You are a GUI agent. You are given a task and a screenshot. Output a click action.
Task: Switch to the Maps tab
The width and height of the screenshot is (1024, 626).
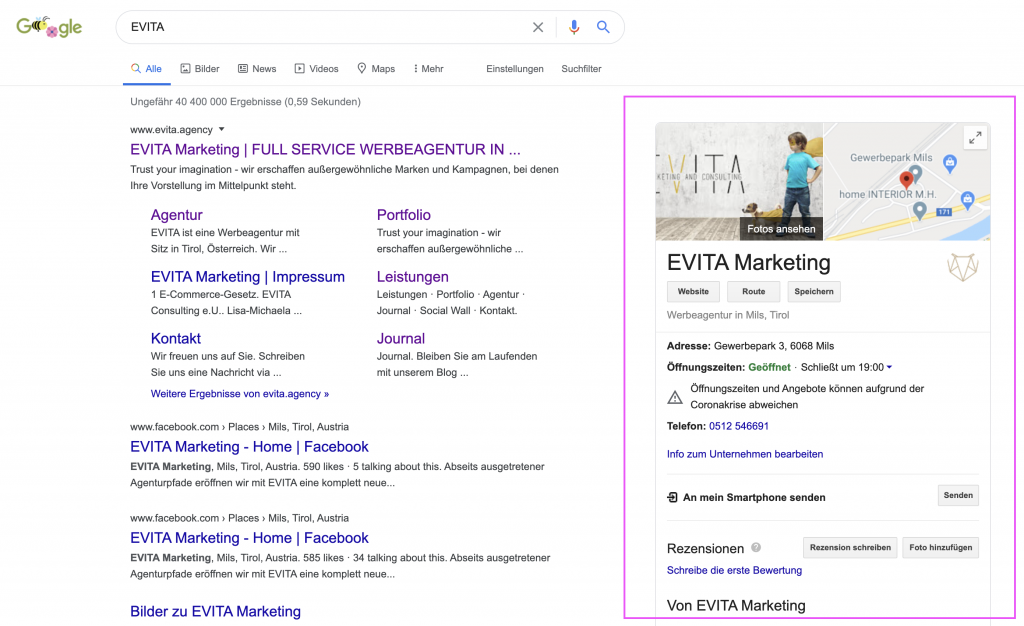[x=376, y=69]
